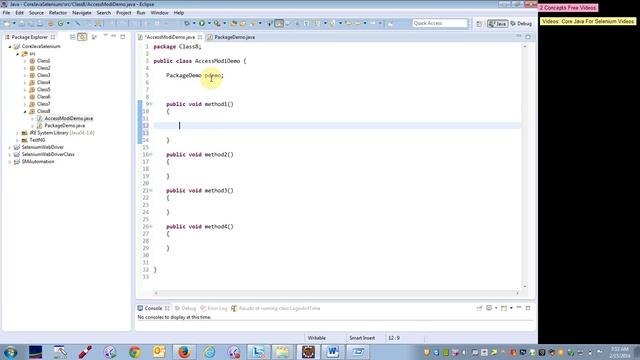Expand the JRE System Library node

(x=18, y=133)
